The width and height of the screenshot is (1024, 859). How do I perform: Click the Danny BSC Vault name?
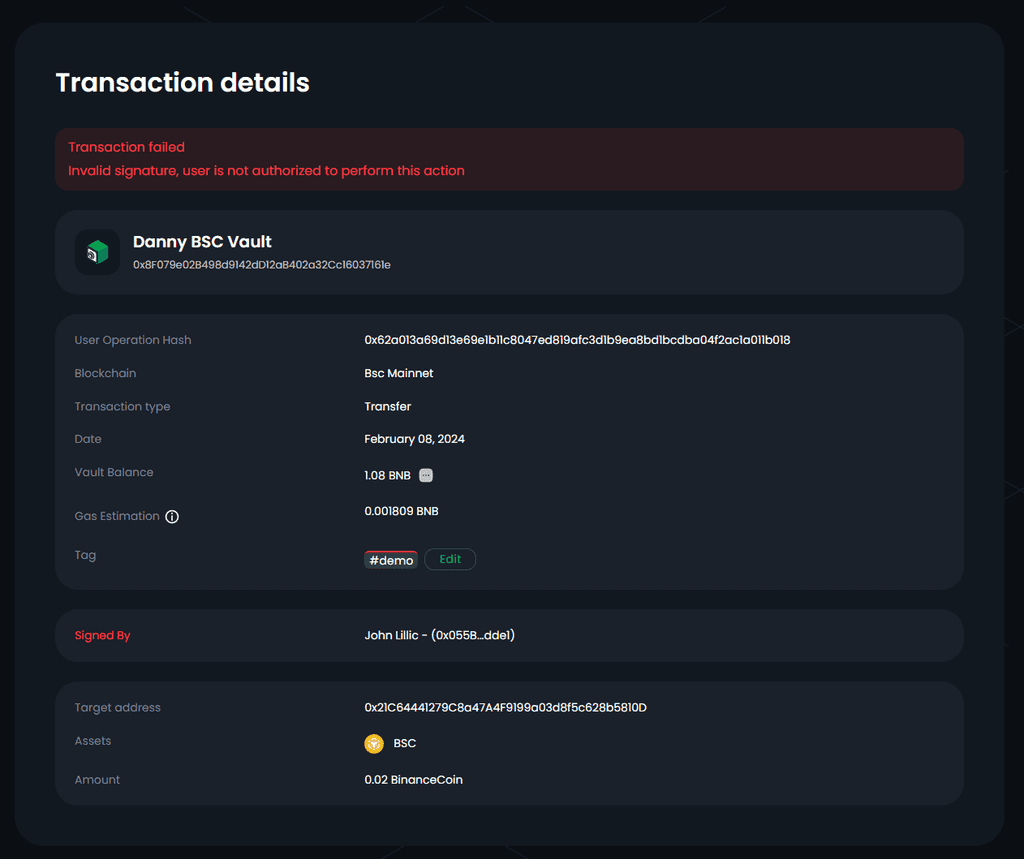202,242
